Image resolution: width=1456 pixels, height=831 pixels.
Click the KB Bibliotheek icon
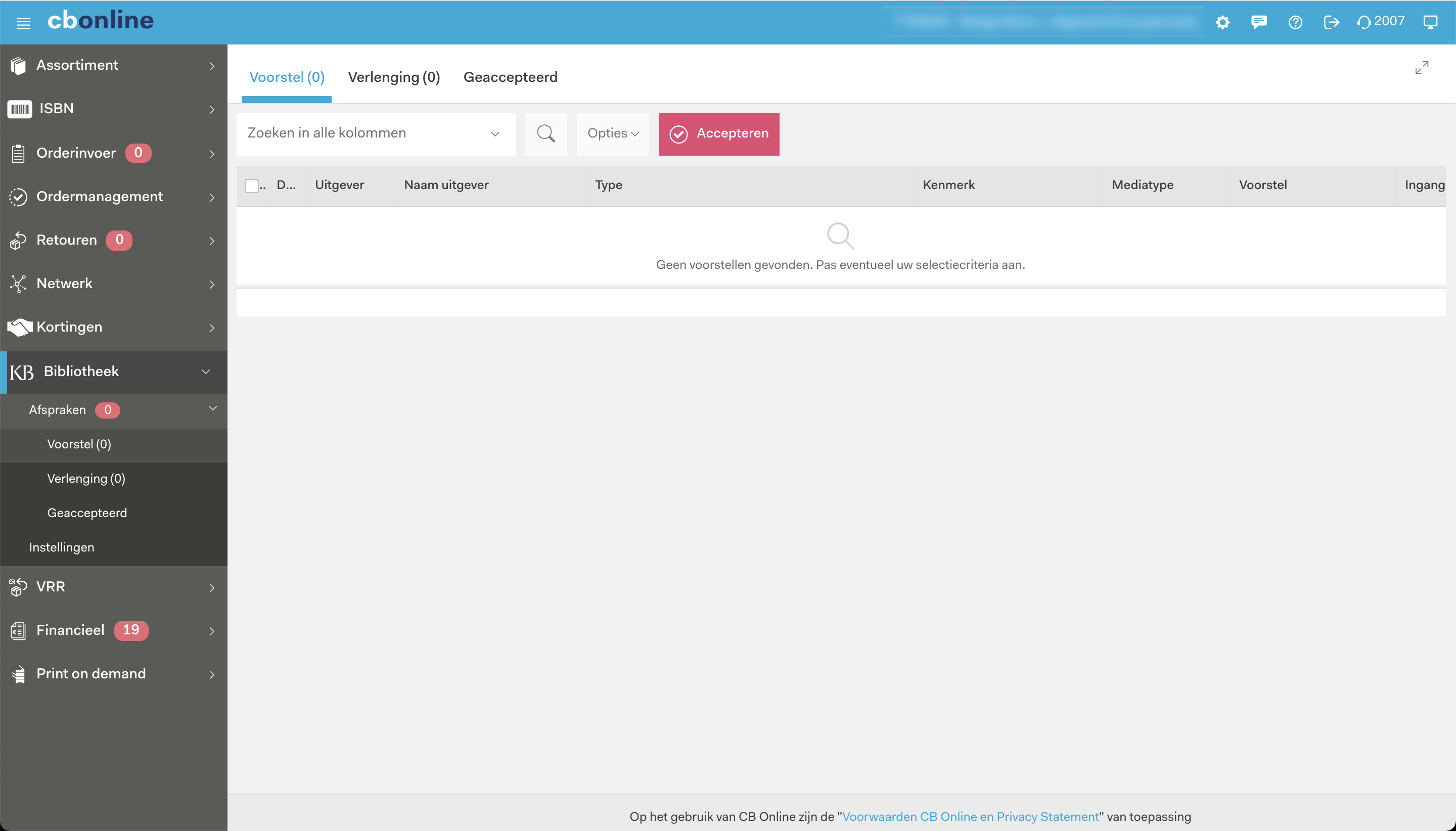coord(22,372)
